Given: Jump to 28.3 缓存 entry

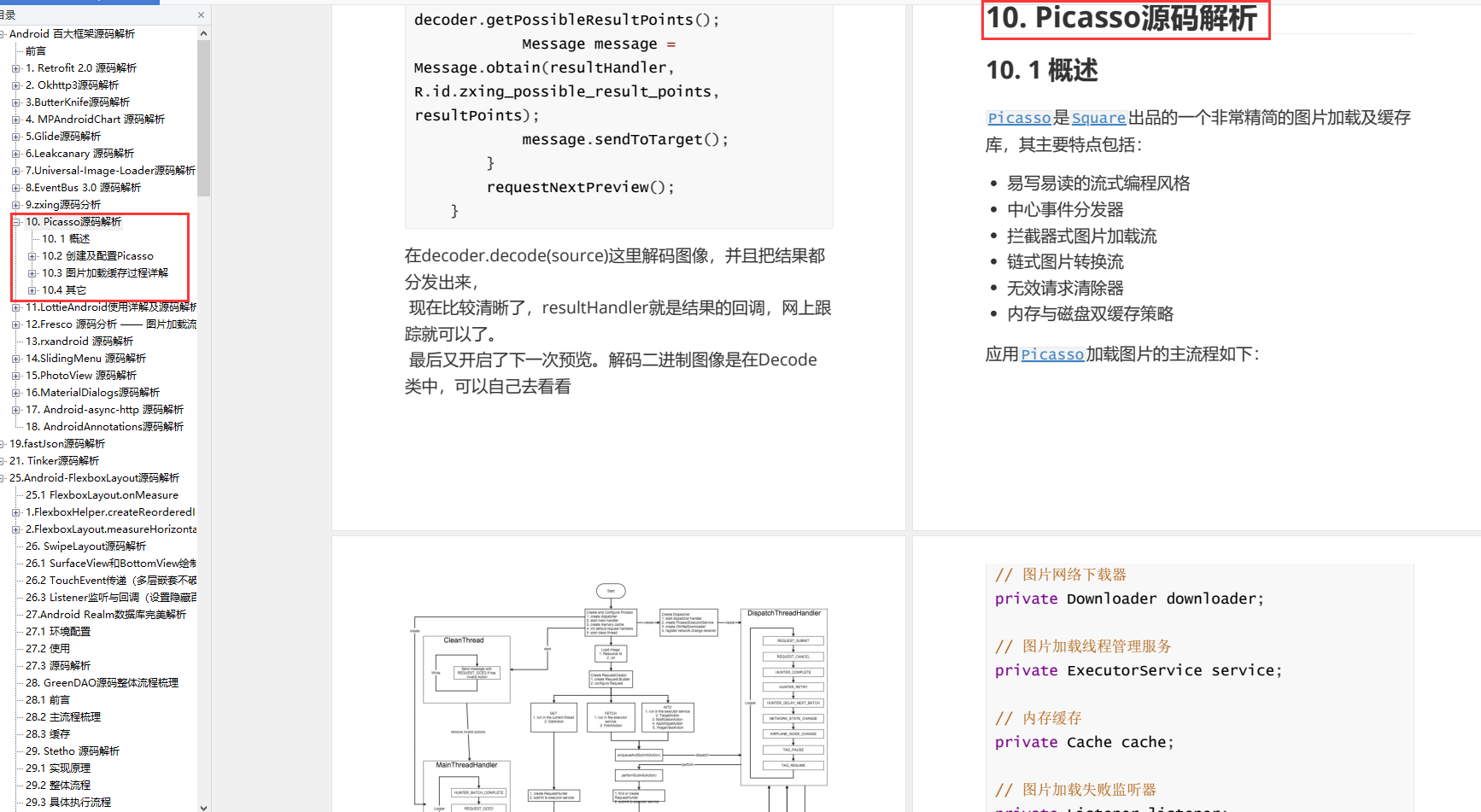Looking at the screenshot, I should point(48,734).
